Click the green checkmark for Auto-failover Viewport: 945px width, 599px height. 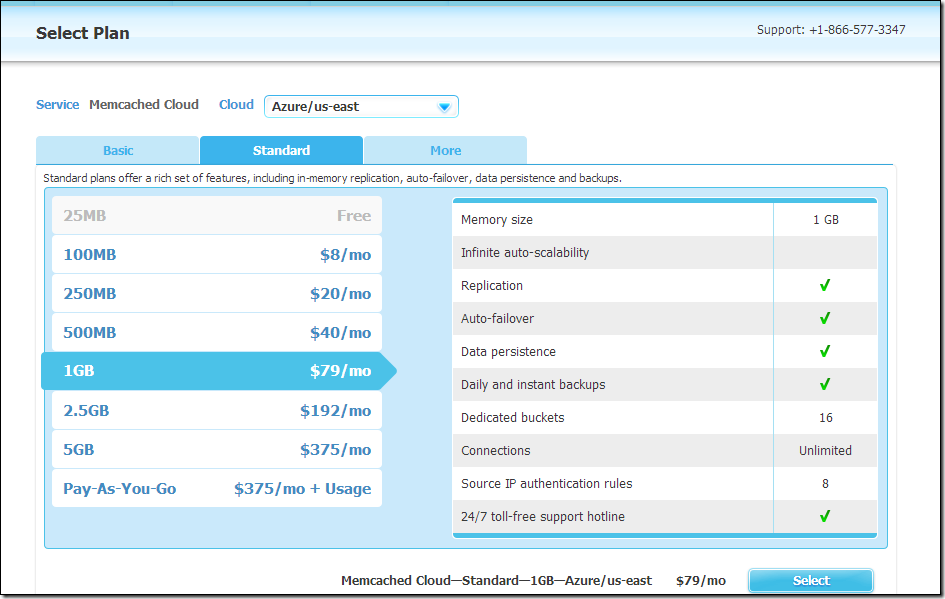pos(825,318)
